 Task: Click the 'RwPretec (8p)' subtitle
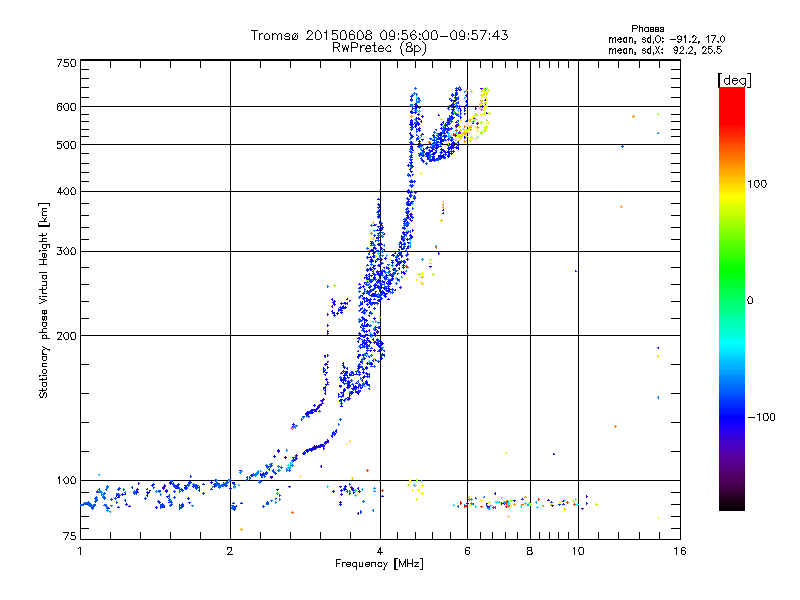point(379,48)
